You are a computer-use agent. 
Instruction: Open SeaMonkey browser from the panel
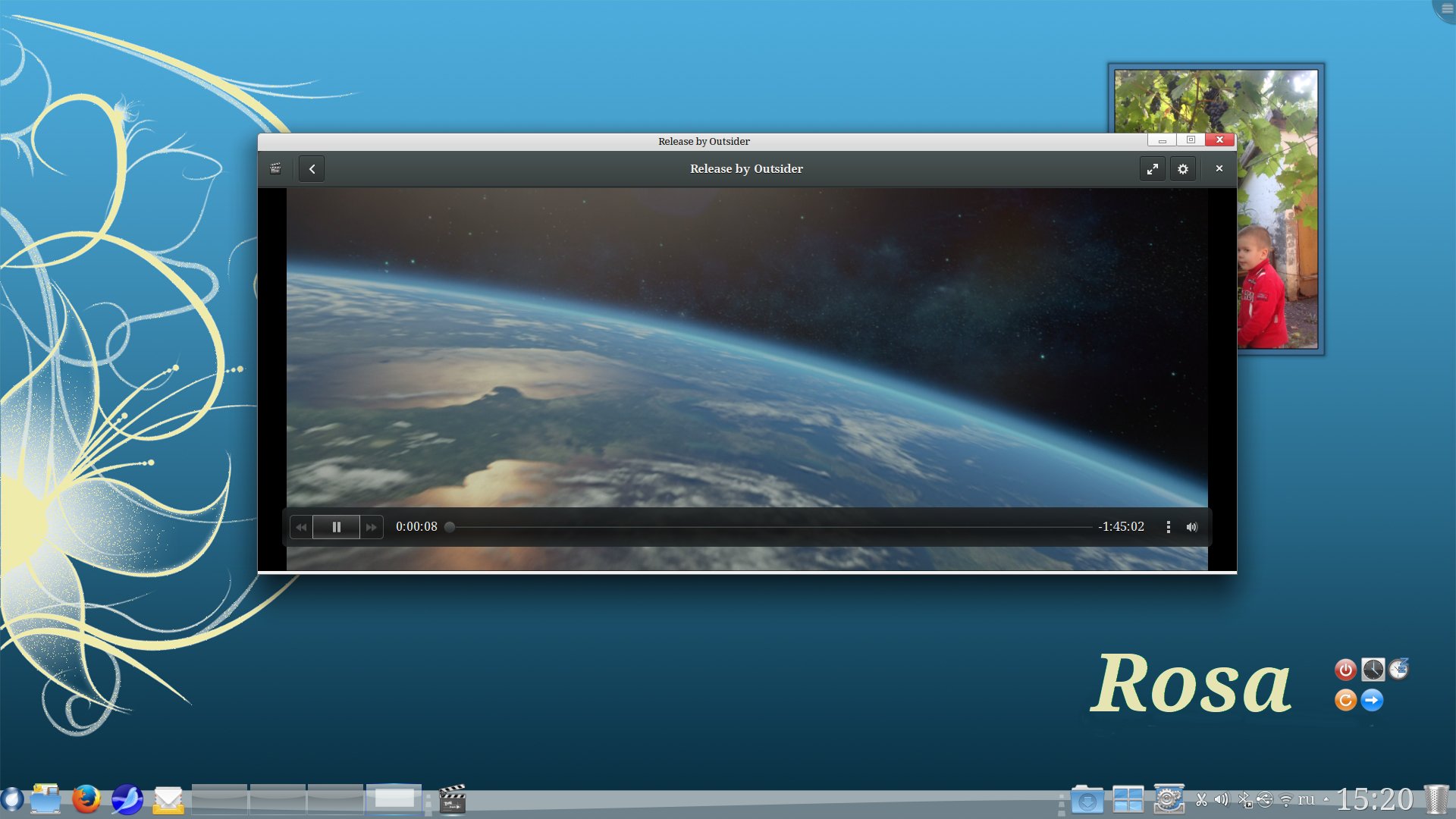tap(127, 799)
